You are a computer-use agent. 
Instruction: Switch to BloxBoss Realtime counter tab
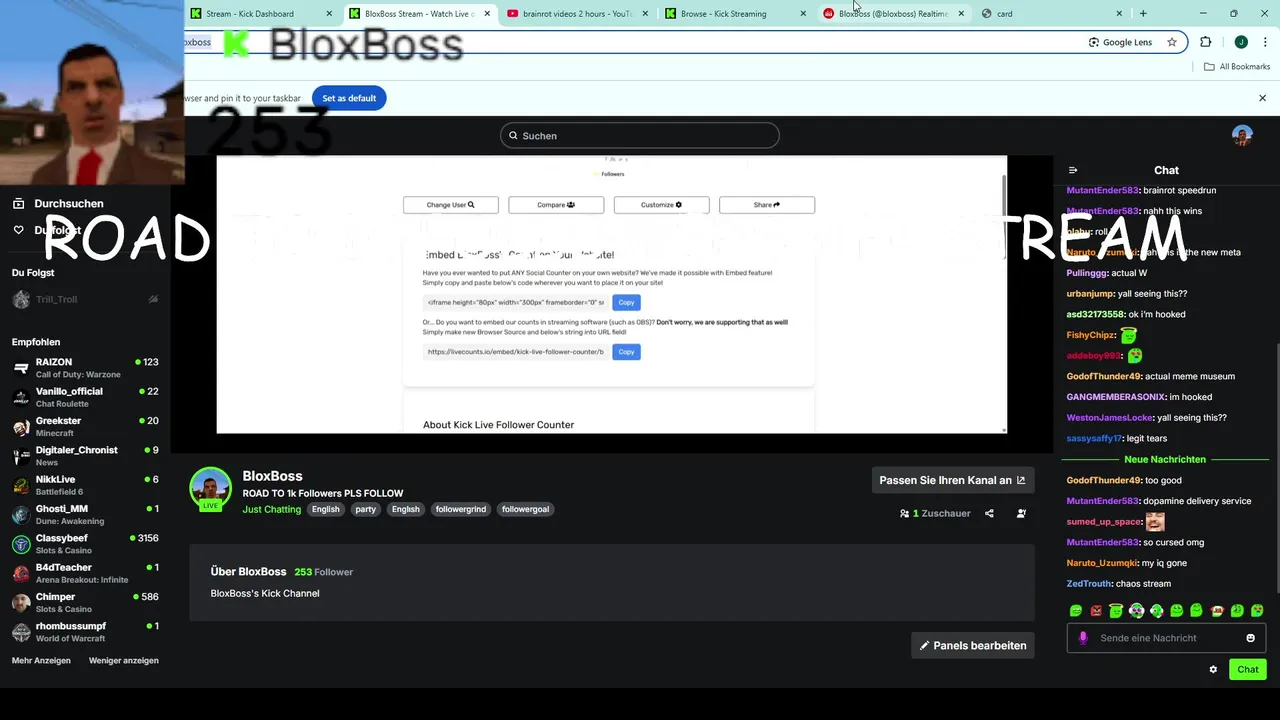pyautogui.click(x=893, y=14)
